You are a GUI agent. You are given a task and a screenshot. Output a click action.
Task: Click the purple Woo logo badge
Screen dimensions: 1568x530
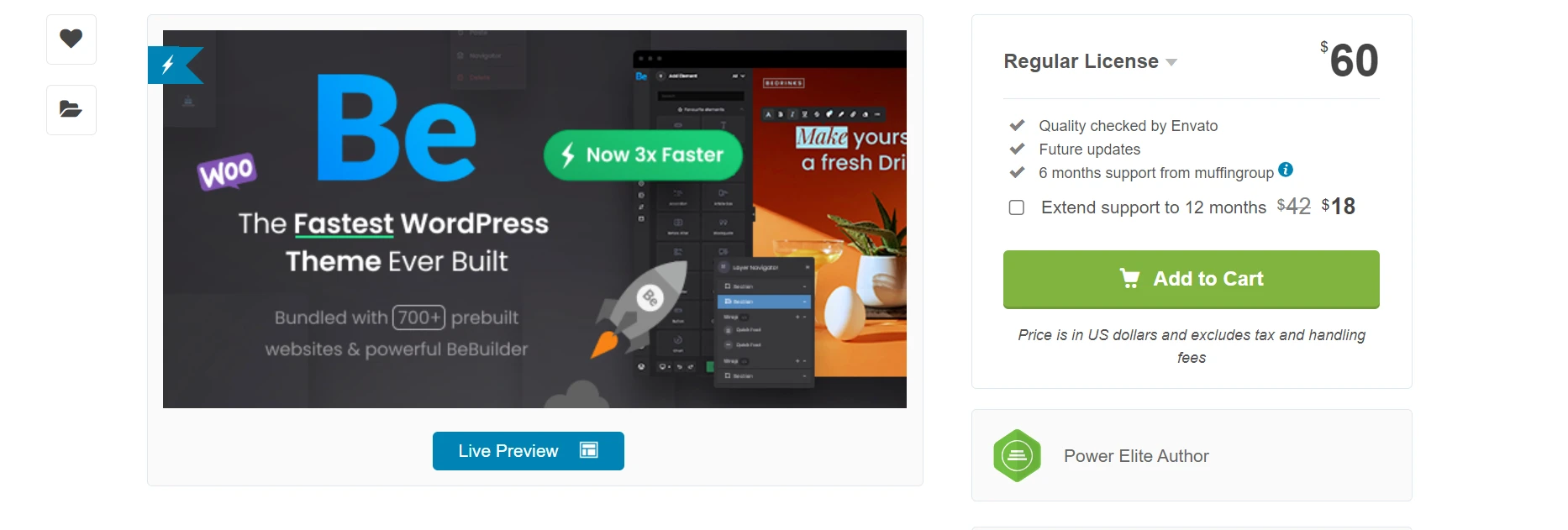pyautogui.click(x=227, y=172)
